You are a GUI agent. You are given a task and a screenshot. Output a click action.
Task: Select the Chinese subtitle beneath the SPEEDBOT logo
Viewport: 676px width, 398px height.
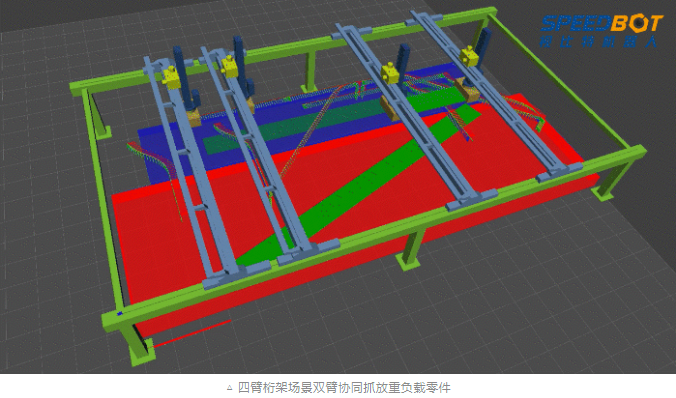tap(598, 42)
